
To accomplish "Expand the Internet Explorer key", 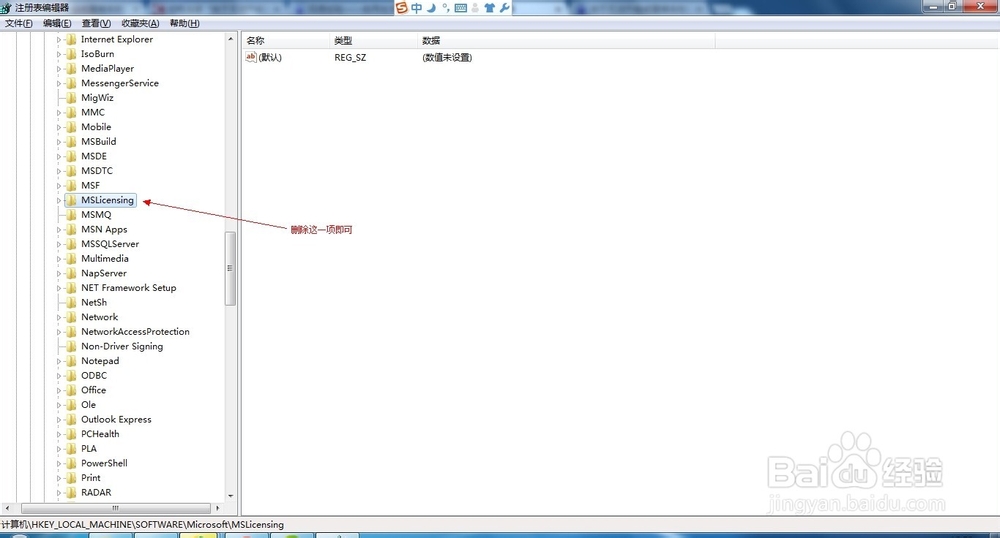I will point(59,40).
